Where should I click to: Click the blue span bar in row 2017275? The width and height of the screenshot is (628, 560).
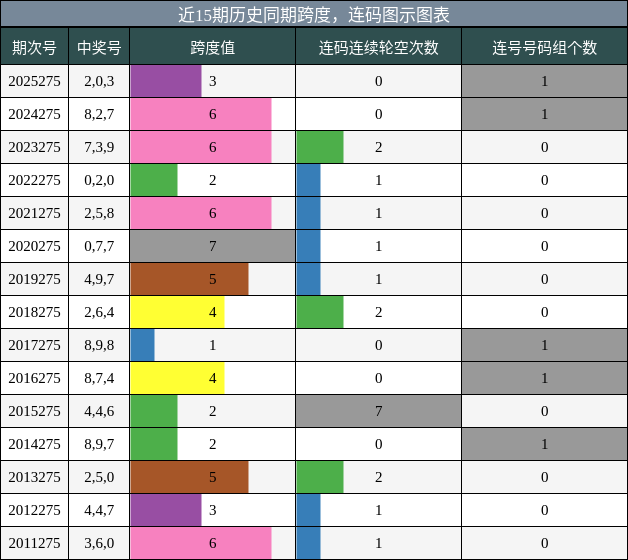(142, 345)
